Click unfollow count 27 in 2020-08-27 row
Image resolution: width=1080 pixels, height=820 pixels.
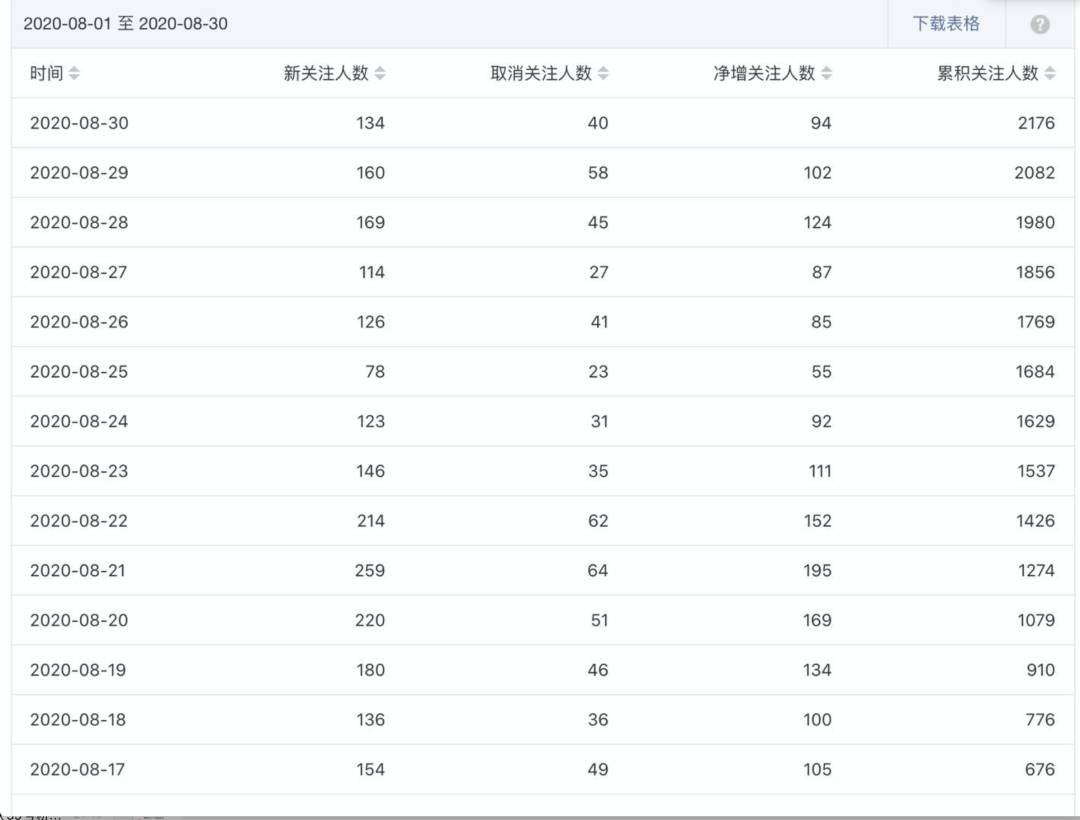598,272
